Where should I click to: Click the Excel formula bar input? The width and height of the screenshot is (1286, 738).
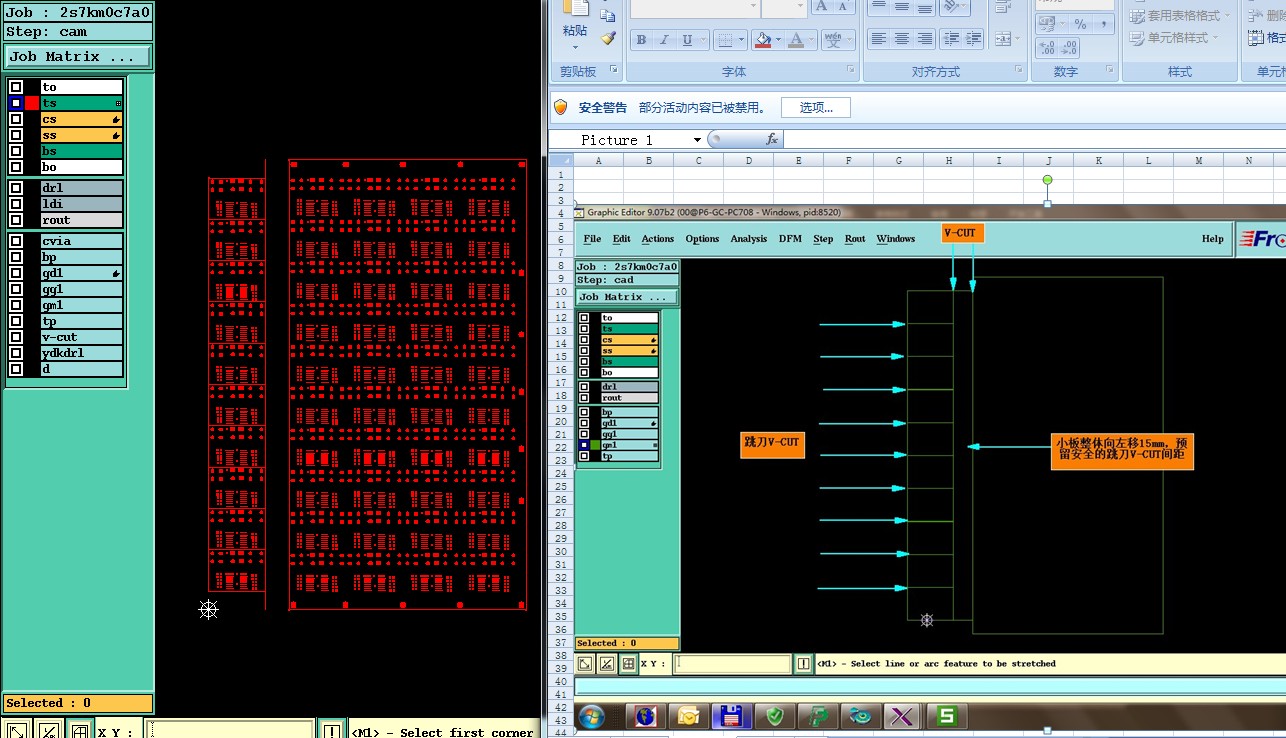(x=1034, y=140)
